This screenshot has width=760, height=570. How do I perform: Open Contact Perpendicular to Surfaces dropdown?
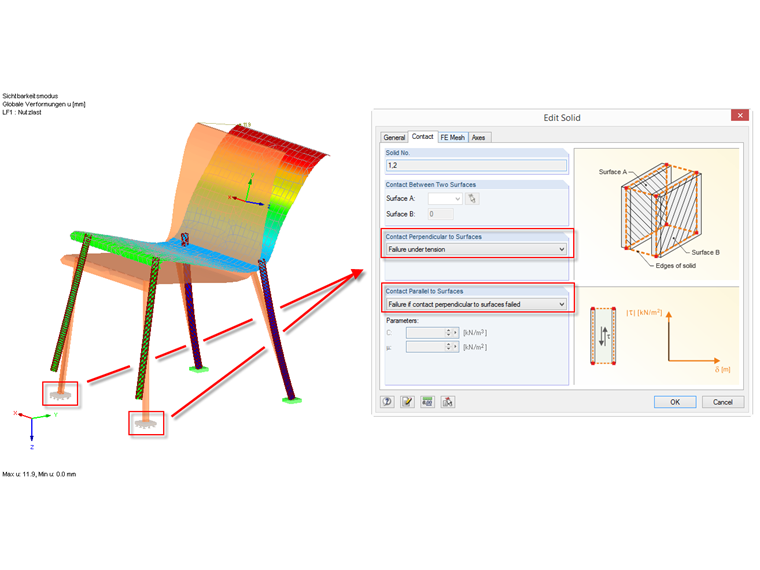(476, 249)
